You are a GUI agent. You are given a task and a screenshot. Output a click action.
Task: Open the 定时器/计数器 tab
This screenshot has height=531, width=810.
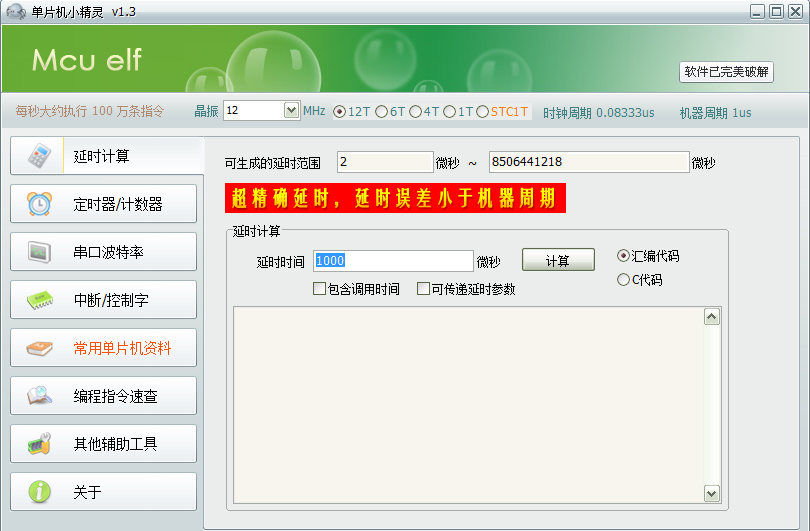tap(103, 204)
